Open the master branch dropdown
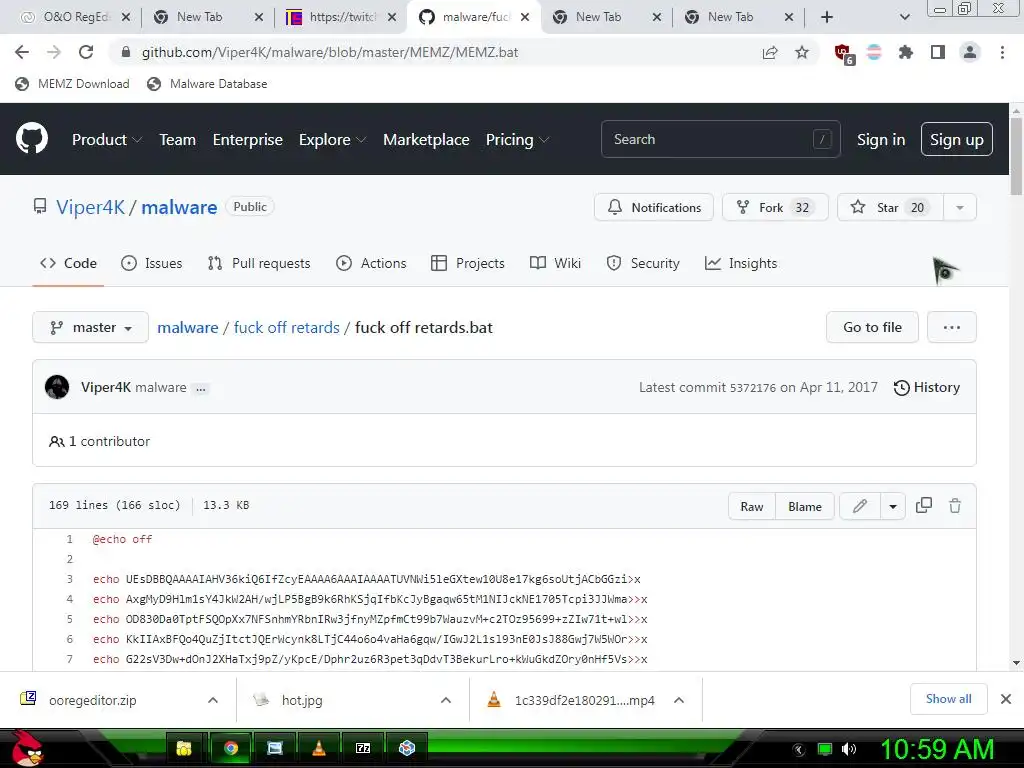Screen dimensions: 1024x768 click(90, 327)
